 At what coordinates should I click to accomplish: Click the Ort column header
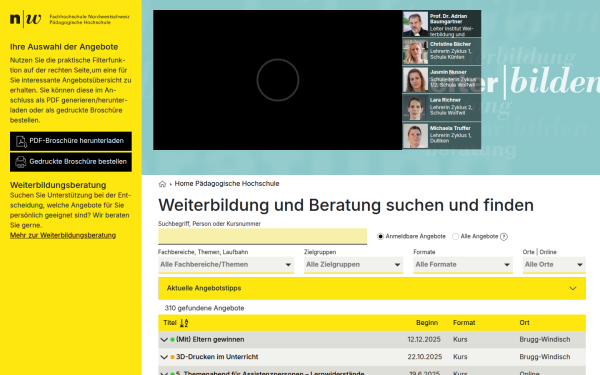(524, 323)
